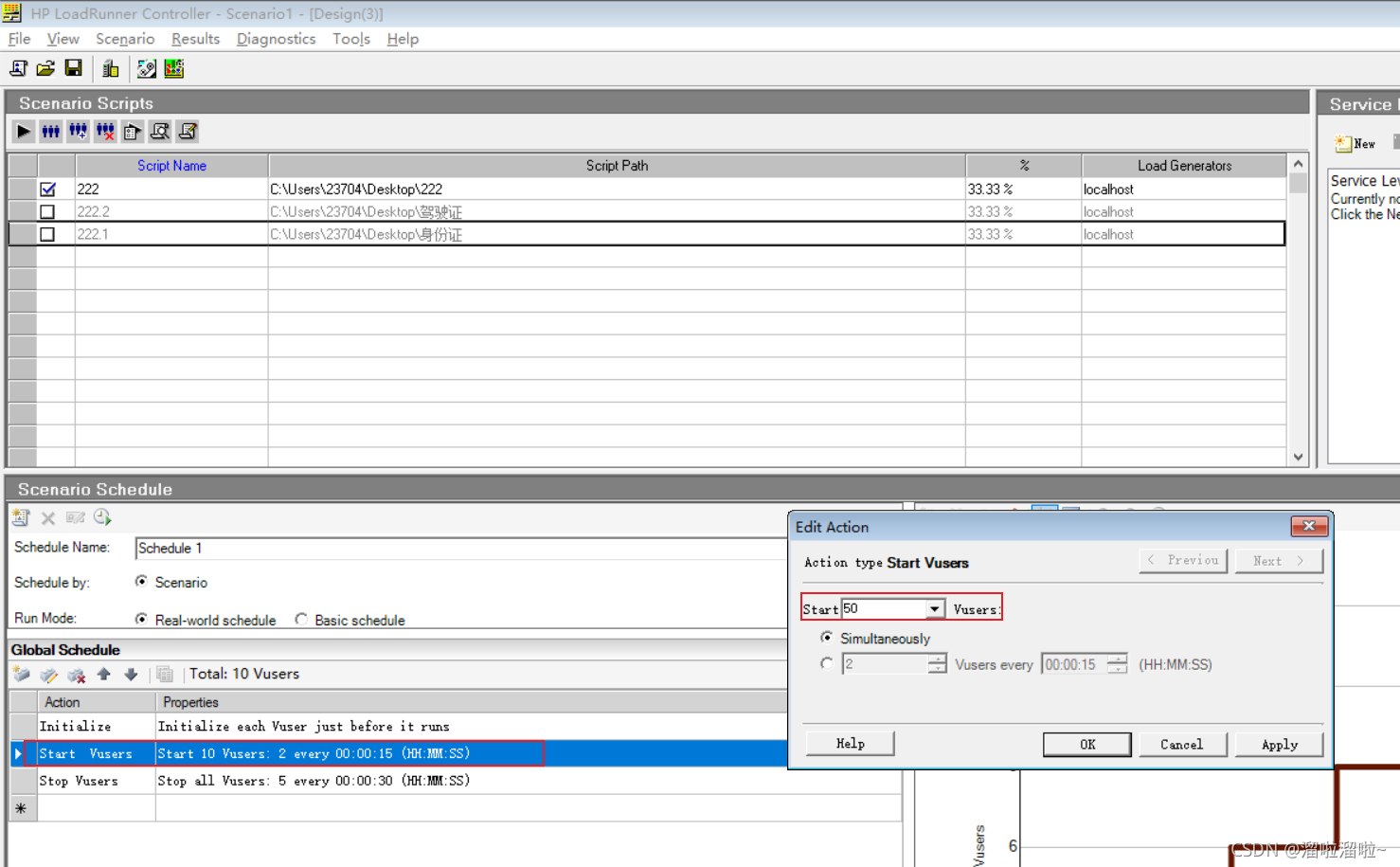Click the New Scenario toolbar icon
Viewport: 1400px width, 867px height.
(18, 68)
